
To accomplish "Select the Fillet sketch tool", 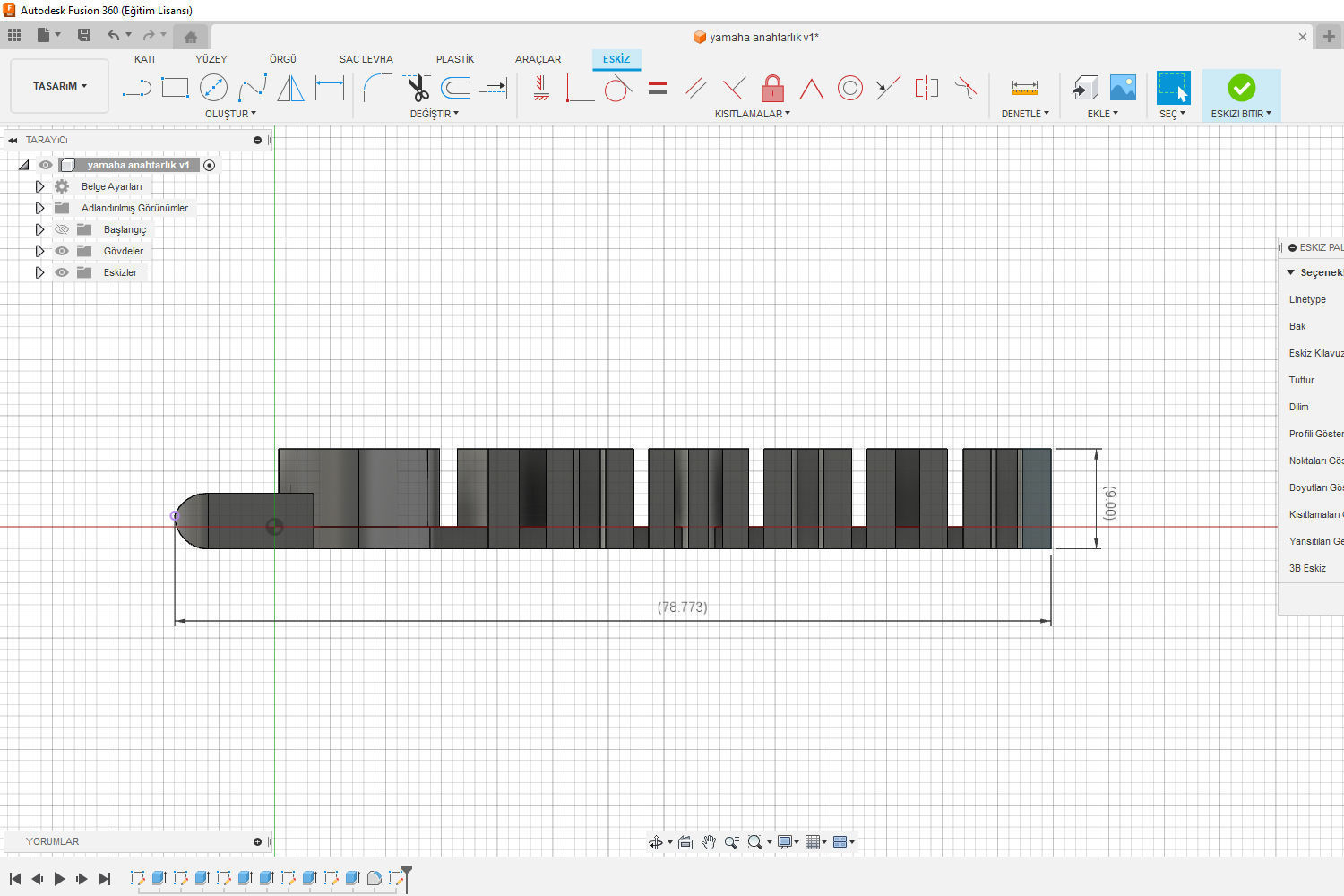I will tap(377, 88).
